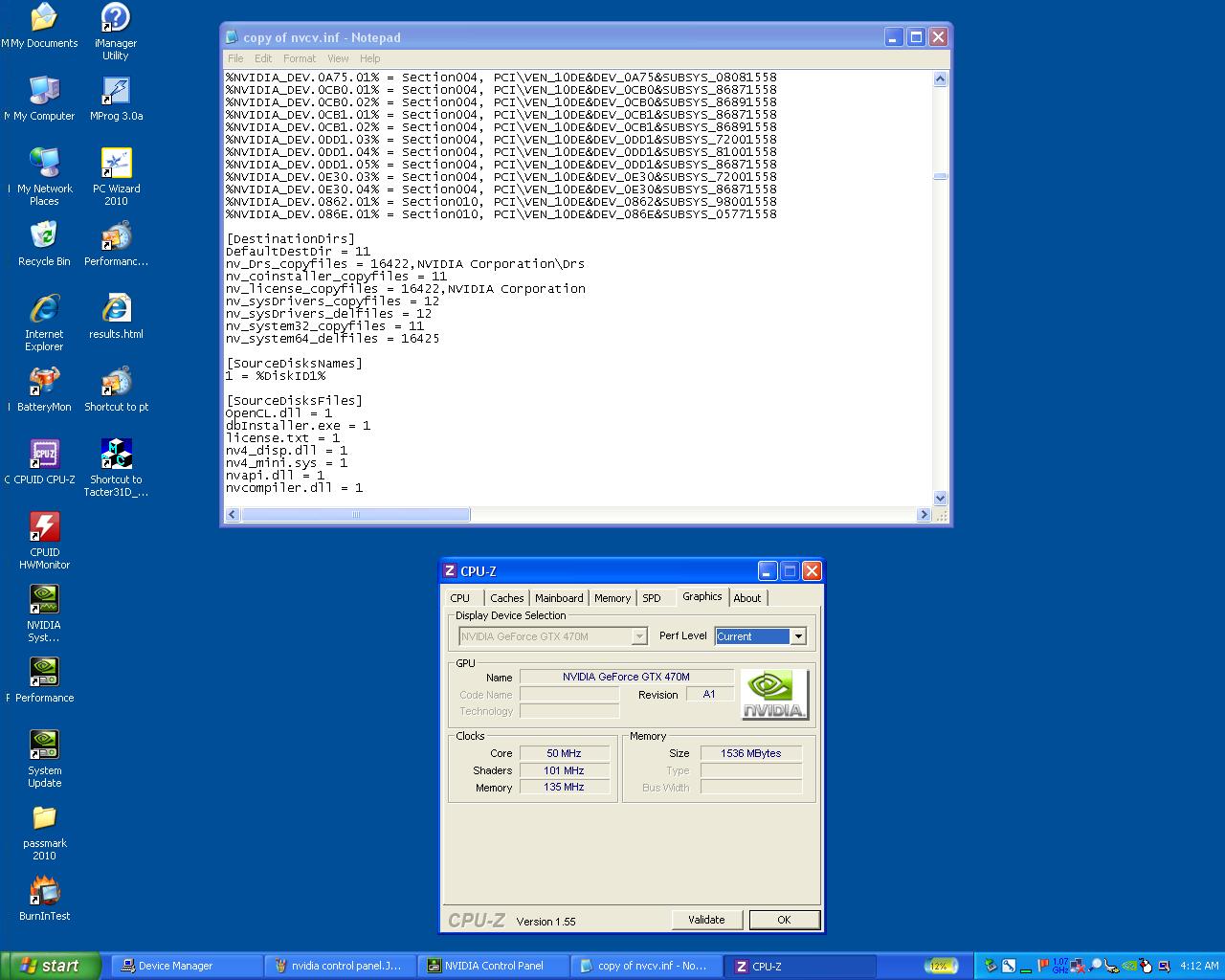The width and height of the screenshot is (1225, 980).
Task: Click Notepad's vertical scroll-down arrow
Action: point(940,498)
